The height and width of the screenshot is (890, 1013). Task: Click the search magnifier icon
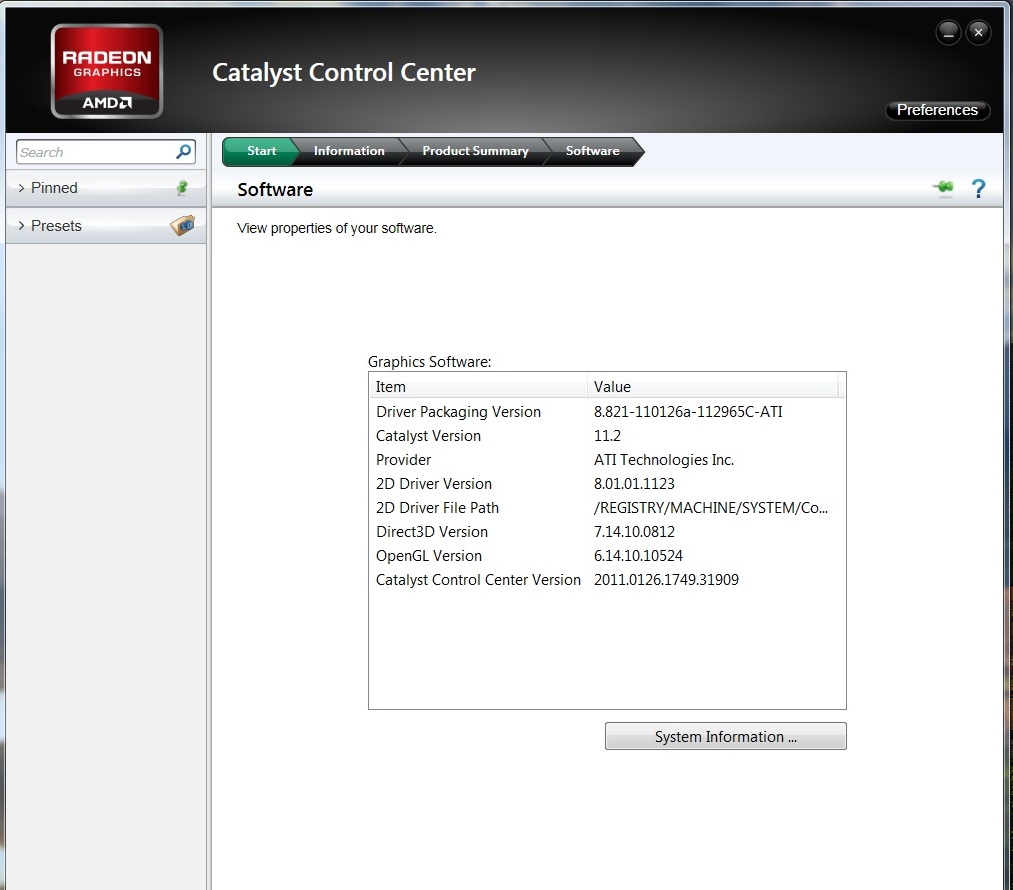[x=183, y=152]
